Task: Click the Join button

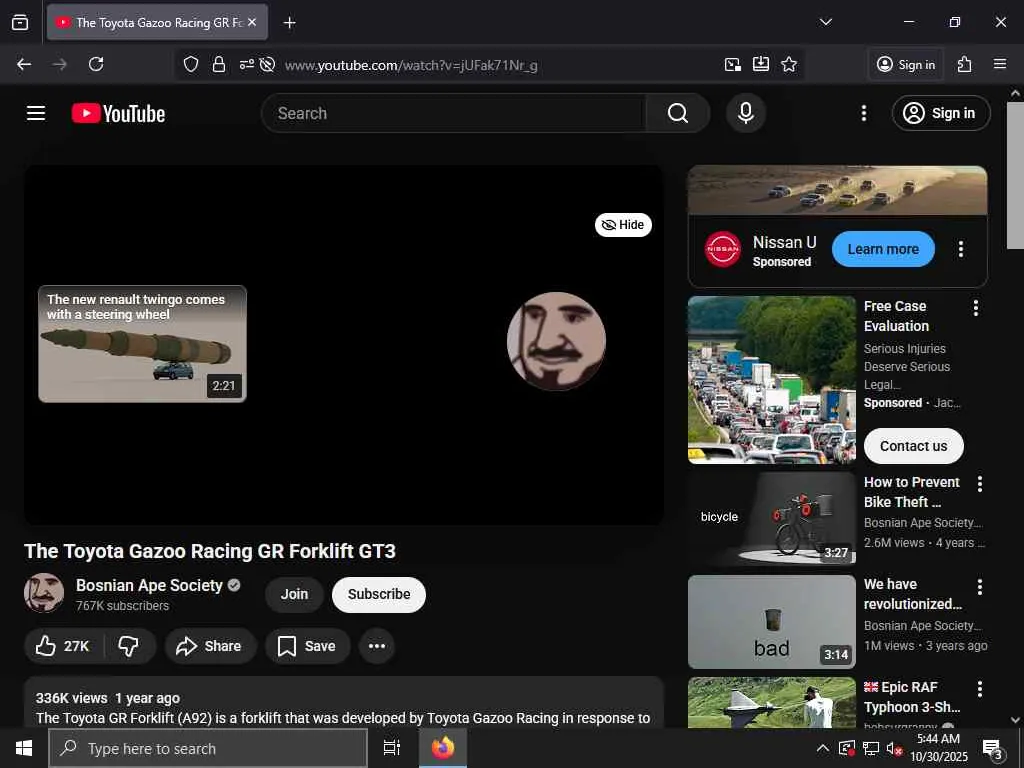Action: pos(294,594)
